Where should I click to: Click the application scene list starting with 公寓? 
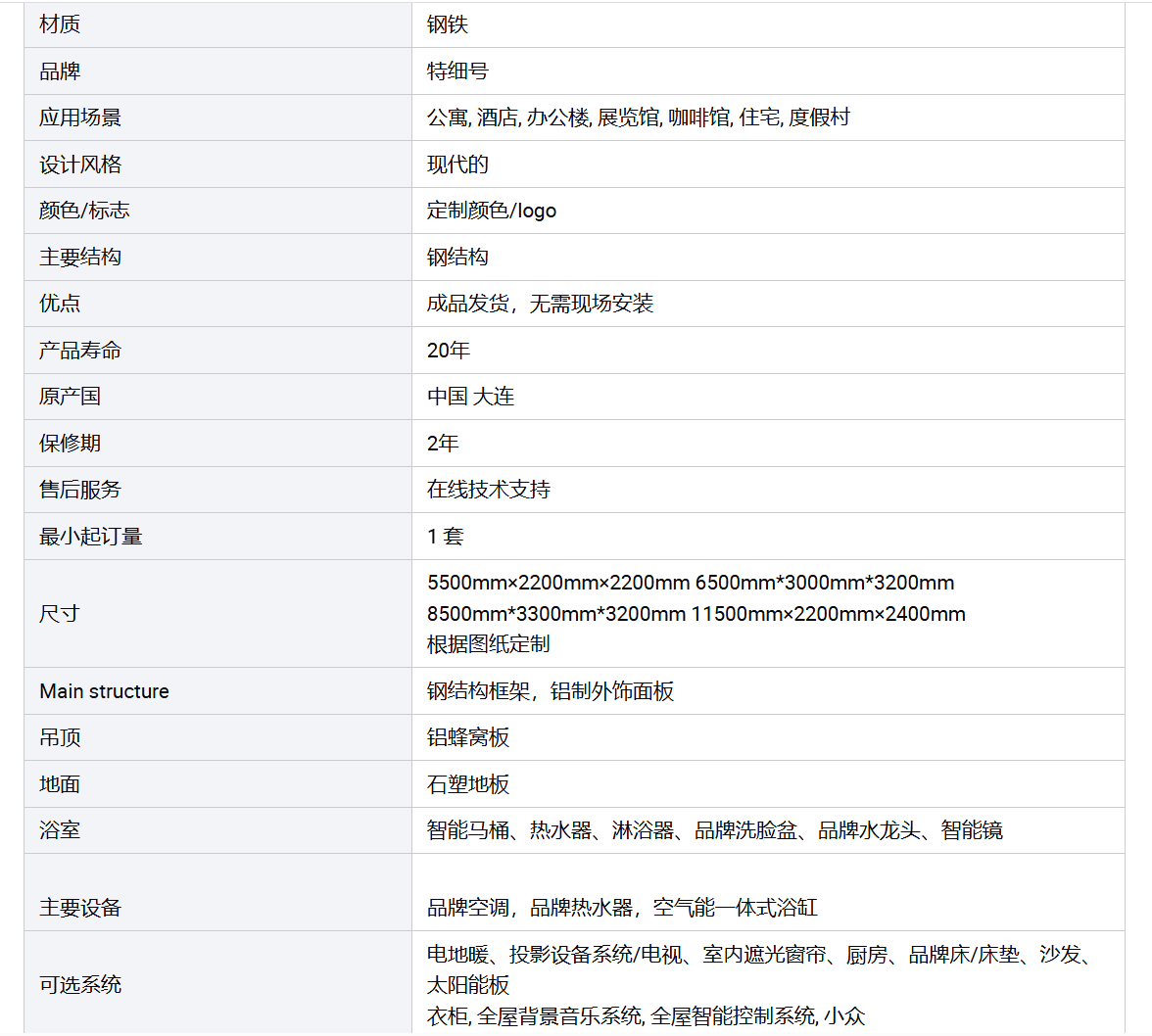(638, 118)
